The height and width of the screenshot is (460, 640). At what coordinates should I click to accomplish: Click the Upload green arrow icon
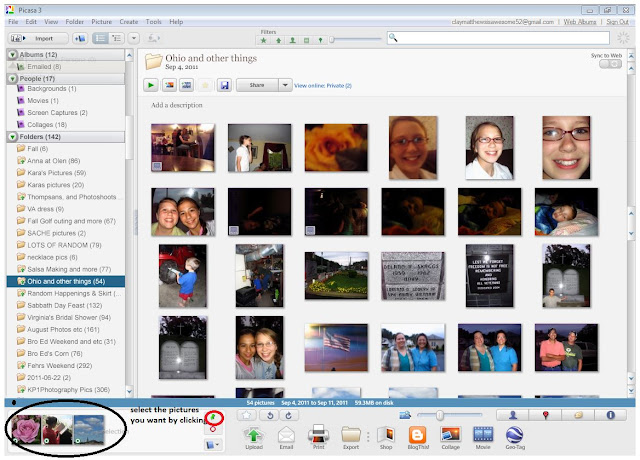[253, 435]
